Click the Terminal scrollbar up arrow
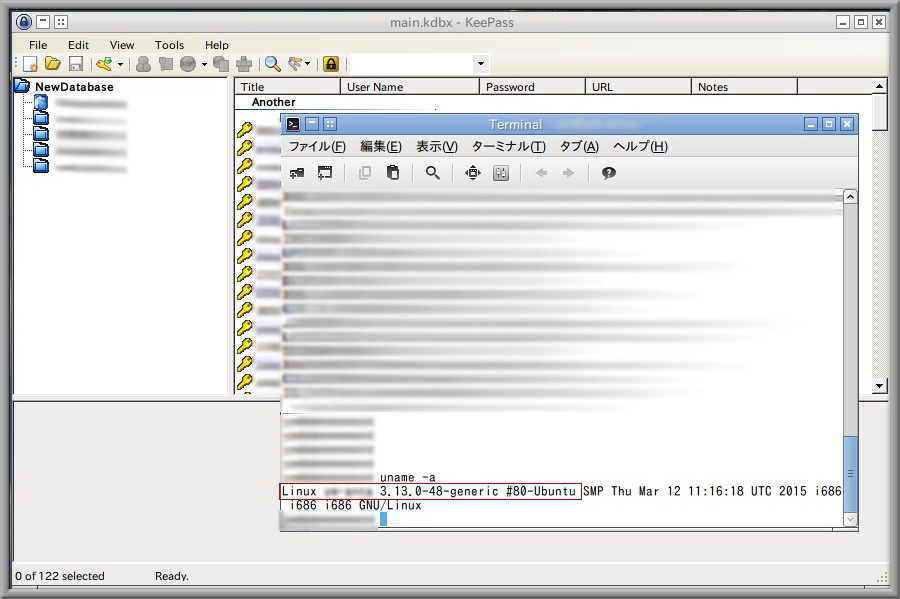 coord(850,197)
